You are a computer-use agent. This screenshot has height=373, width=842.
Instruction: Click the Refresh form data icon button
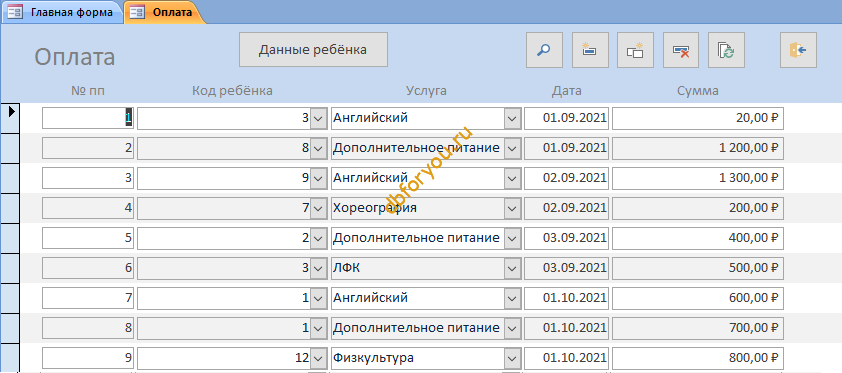pos(727,50)
